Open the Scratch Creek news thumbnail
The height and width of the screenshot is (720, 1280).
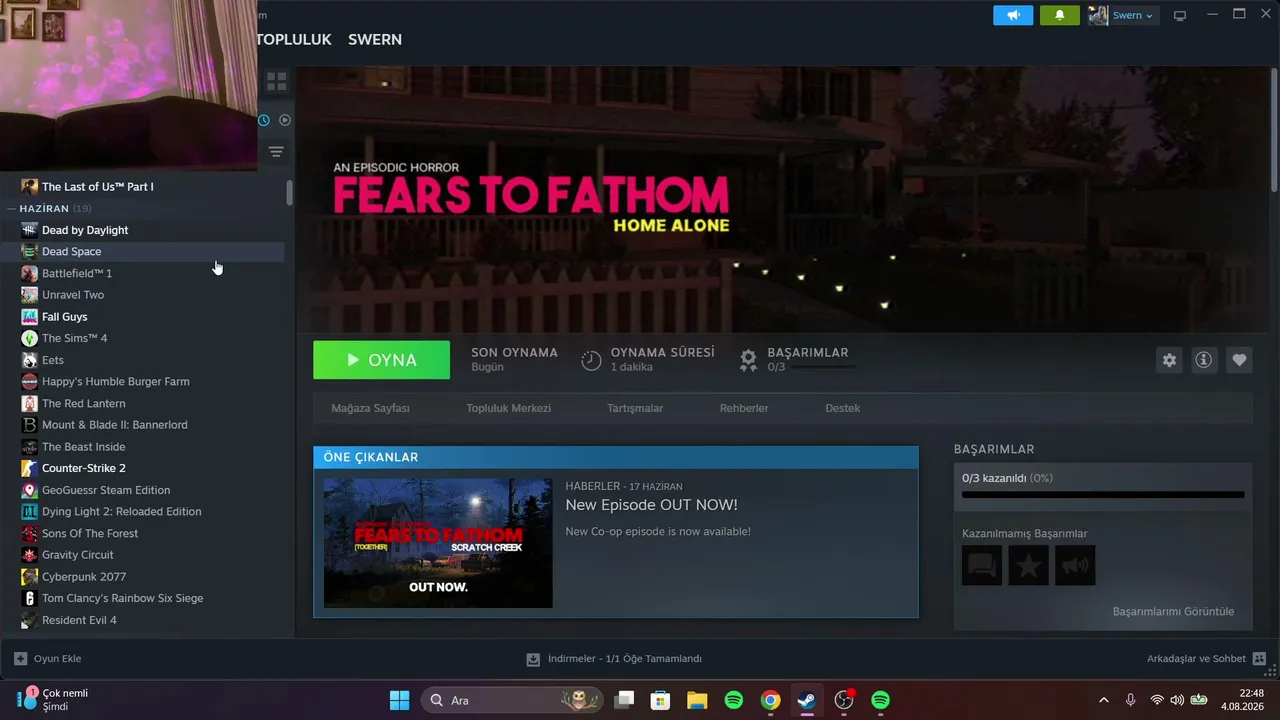point(438,543)
